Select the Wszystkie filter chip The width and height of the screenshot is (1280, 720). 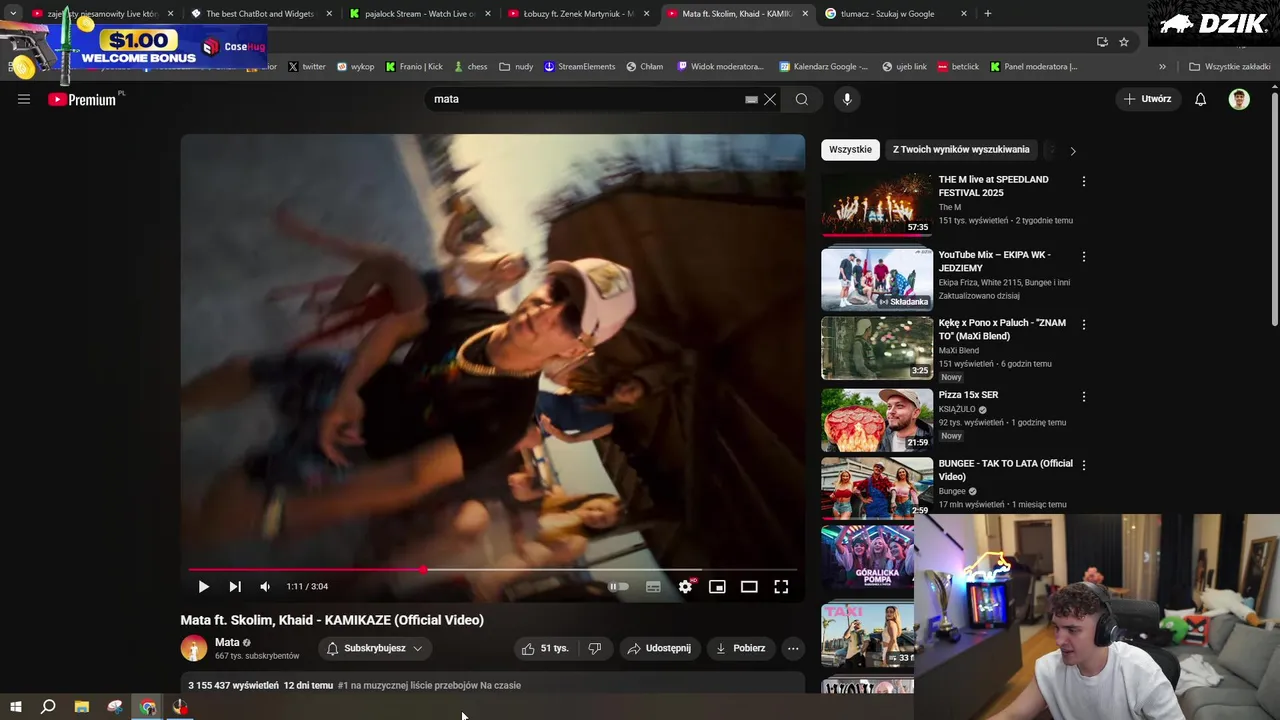tap(850, 150)
